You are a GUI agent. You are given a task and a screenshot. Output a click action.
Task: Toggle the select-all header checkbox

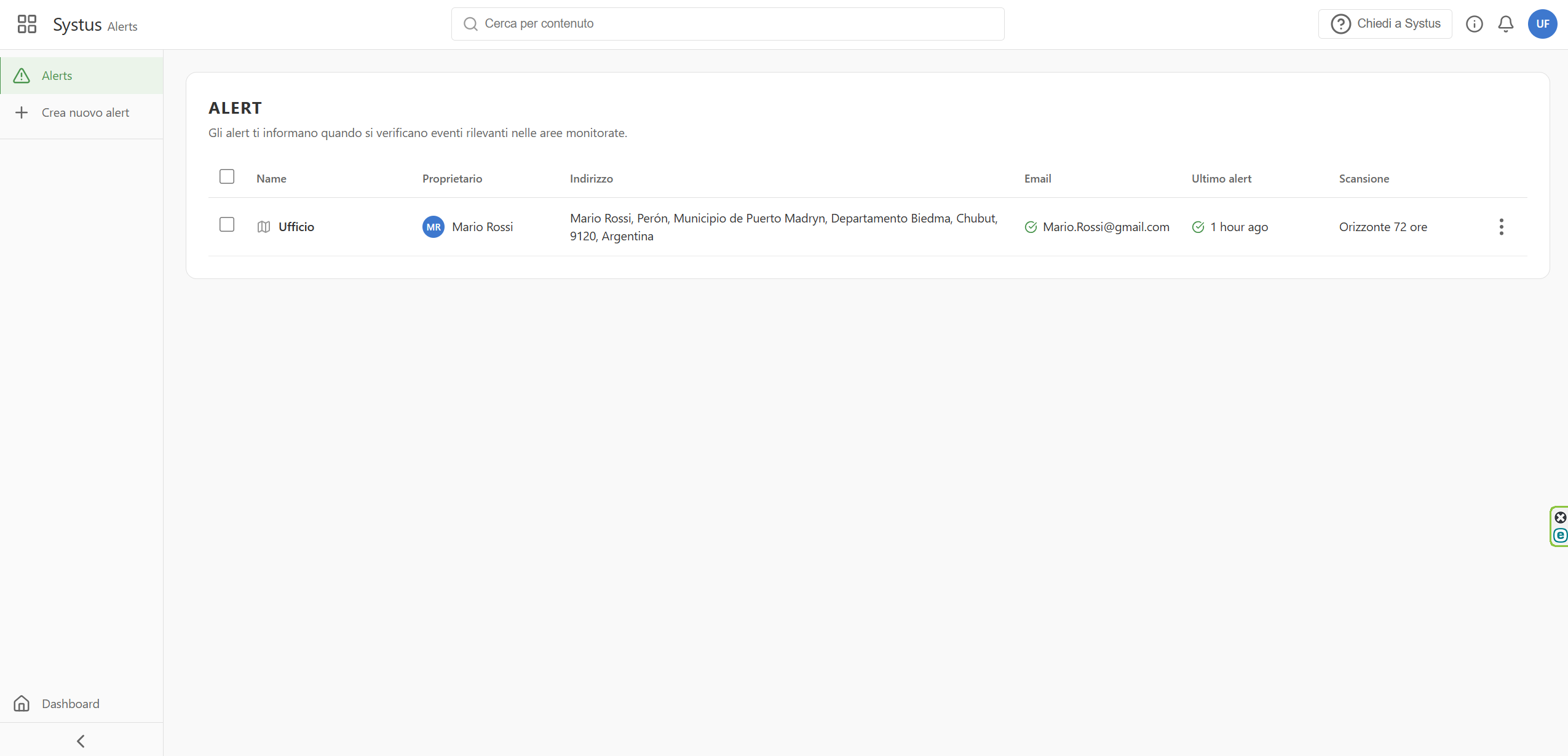(227, 177)
